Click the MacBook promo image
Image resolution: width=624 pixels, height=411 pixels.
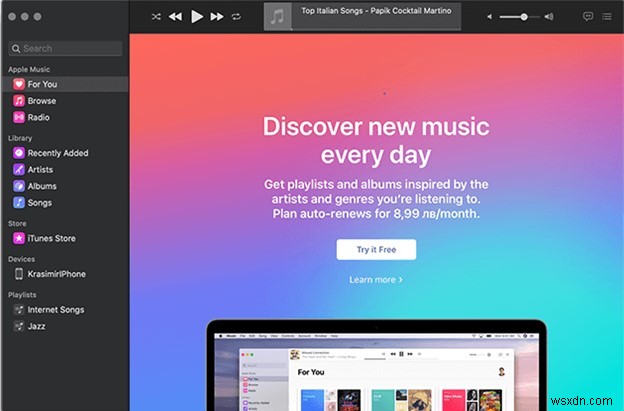point(376,365)
